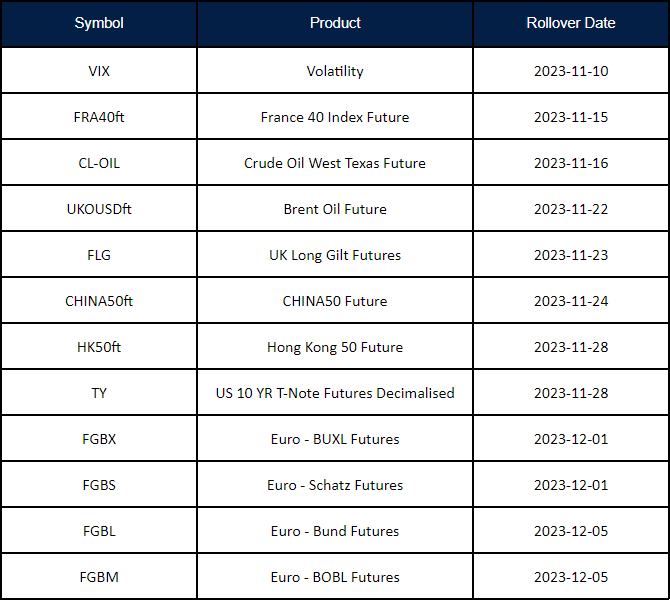The height and width of the screenshot is (600, 670).
Task: Click the HK50ft symbol cell
Action: pos(99,347)
